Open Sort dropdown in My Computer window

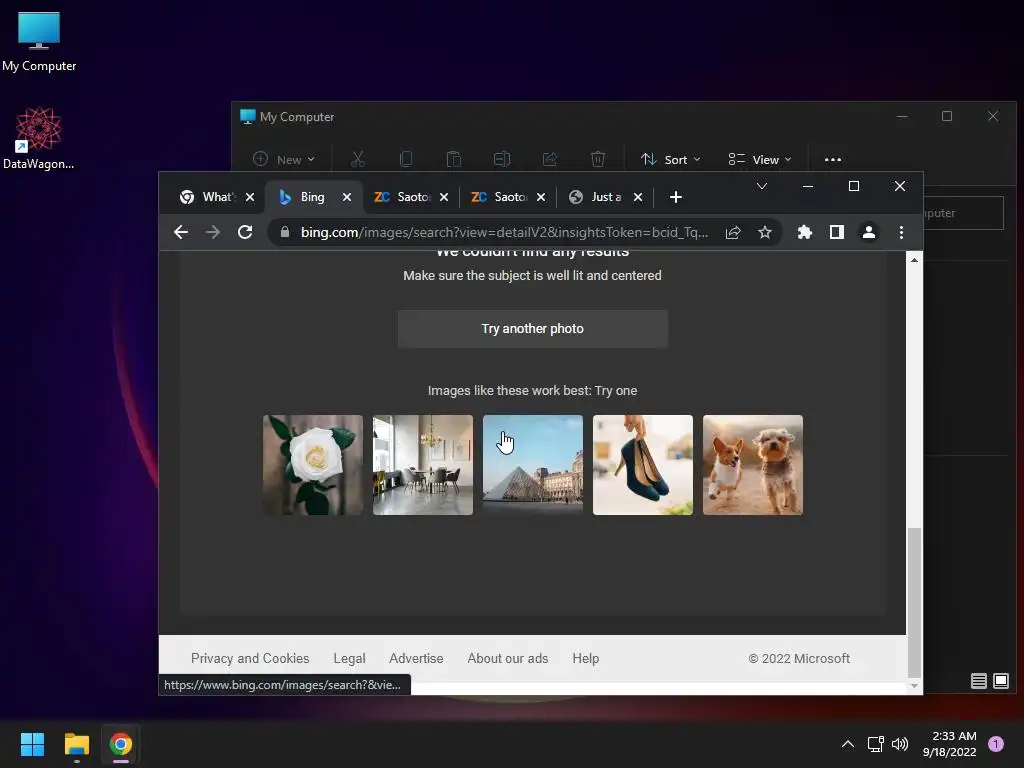pyautogui.click(x=671, y=159)
